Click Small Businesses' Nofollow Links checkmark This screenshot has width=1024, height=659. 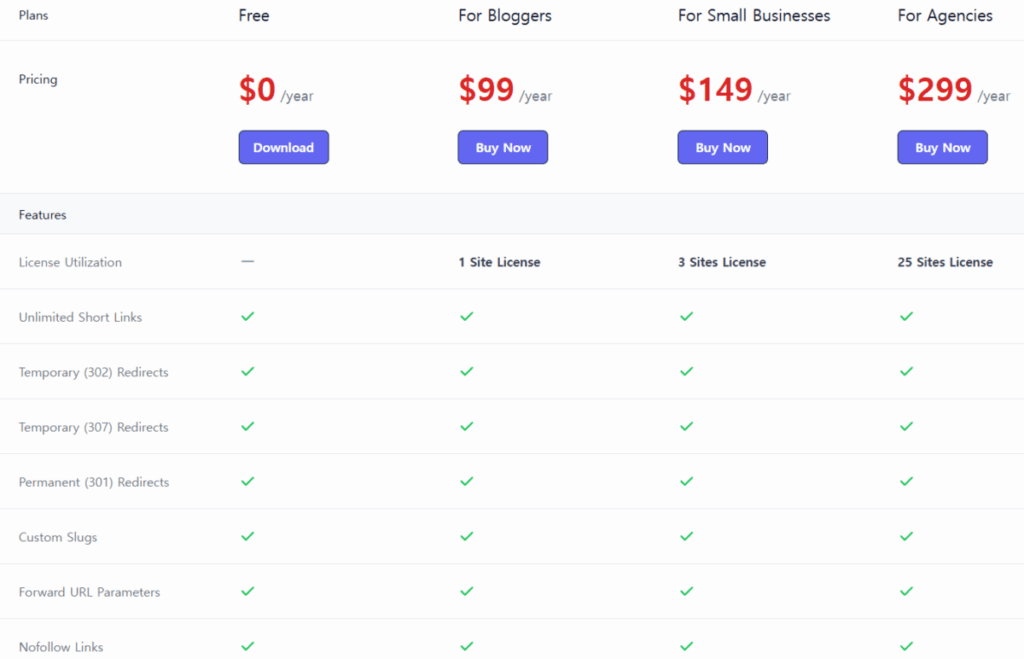tap(686, 646)
